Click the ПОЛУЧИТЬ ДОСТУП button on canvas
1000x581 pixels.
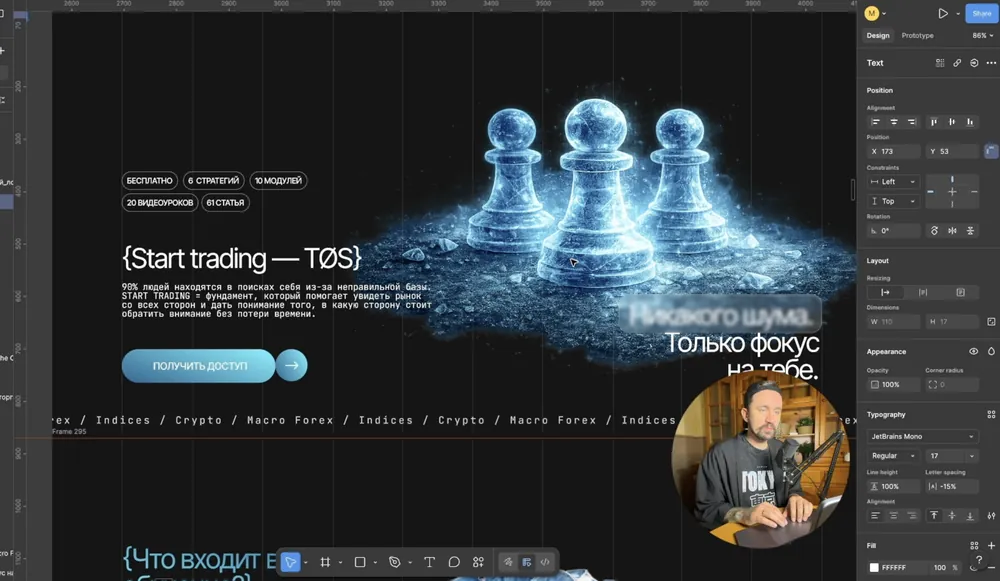(x=199, y=365)
